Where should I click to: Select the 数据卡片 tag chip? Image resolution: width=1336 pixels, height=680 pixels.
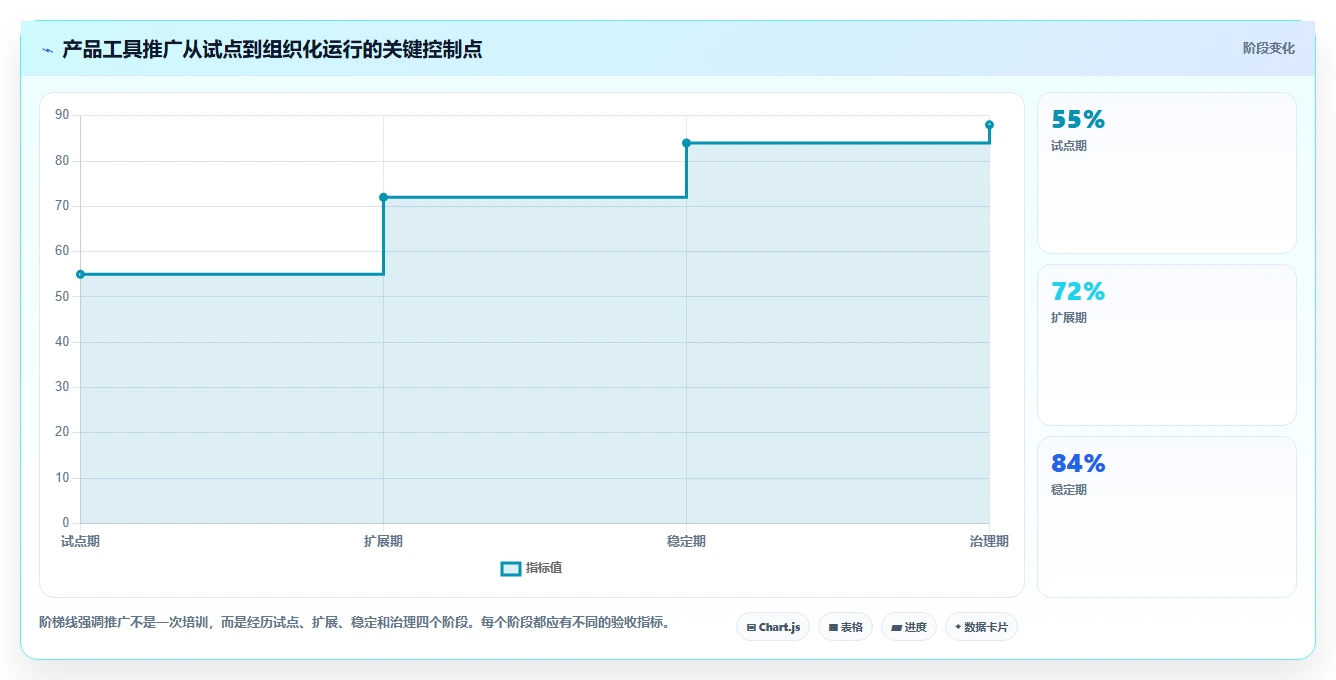point(981,627)
